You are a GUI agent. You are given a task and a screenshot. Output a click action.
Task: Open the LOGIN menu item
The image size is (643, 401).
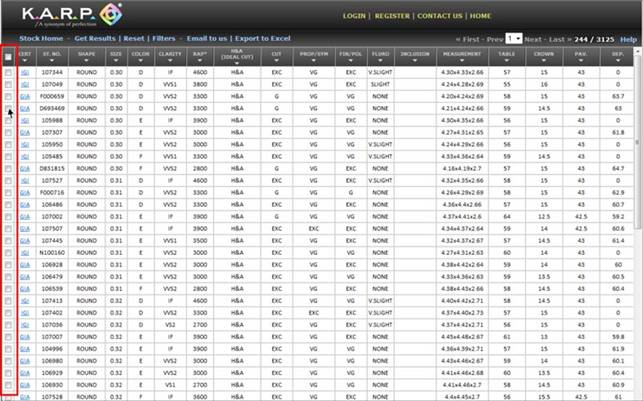pyautogui.click(x=354, y=16)
